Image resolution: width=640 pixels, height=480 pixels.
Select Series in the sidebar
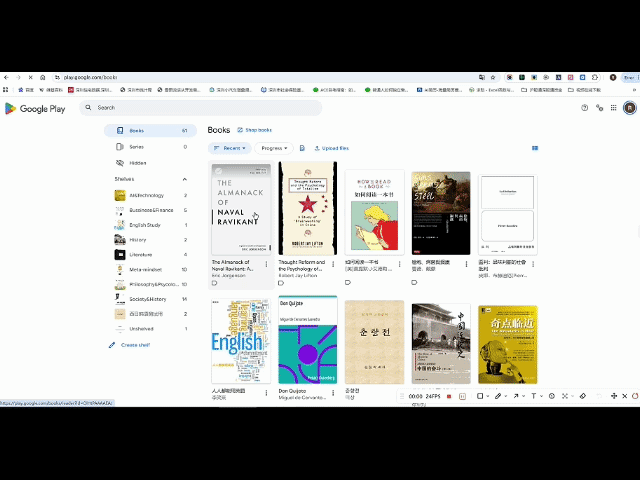(151, 147)
